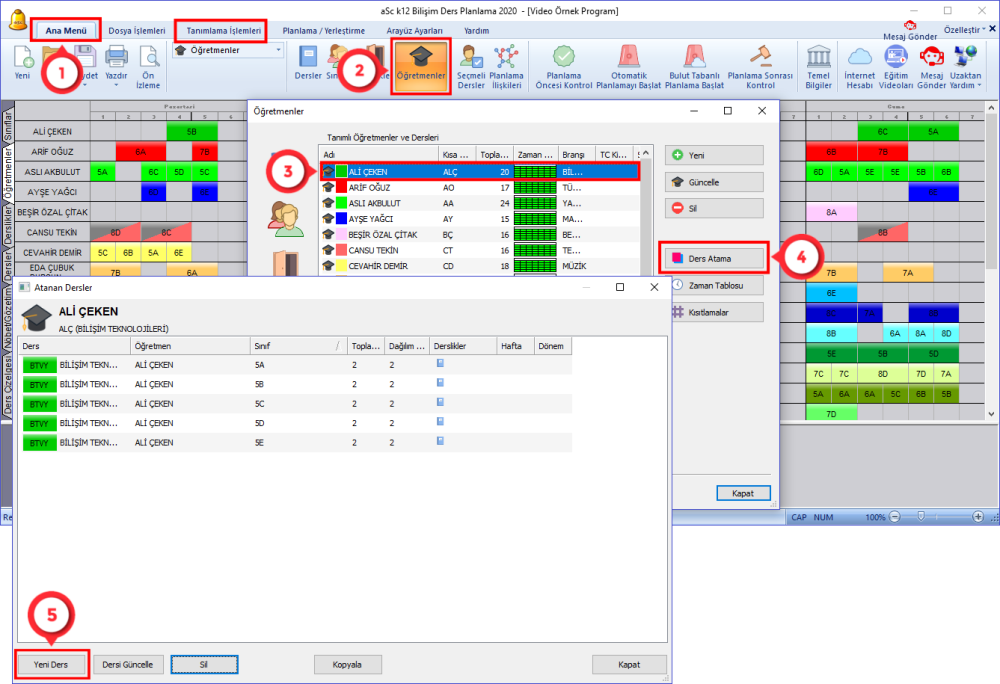Sort teachers by Branş column header
The width and height of the screenshot is (1000, 684).
point(577,154)
